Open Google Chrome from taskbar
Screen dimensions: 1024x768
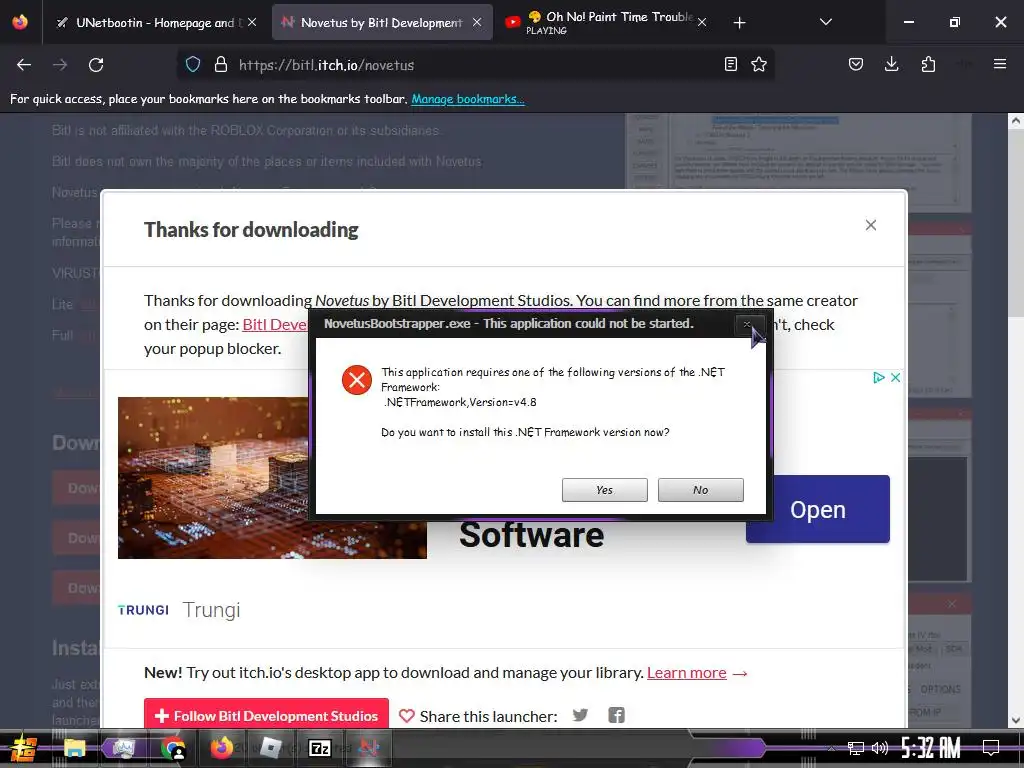(x=173, y=748)
